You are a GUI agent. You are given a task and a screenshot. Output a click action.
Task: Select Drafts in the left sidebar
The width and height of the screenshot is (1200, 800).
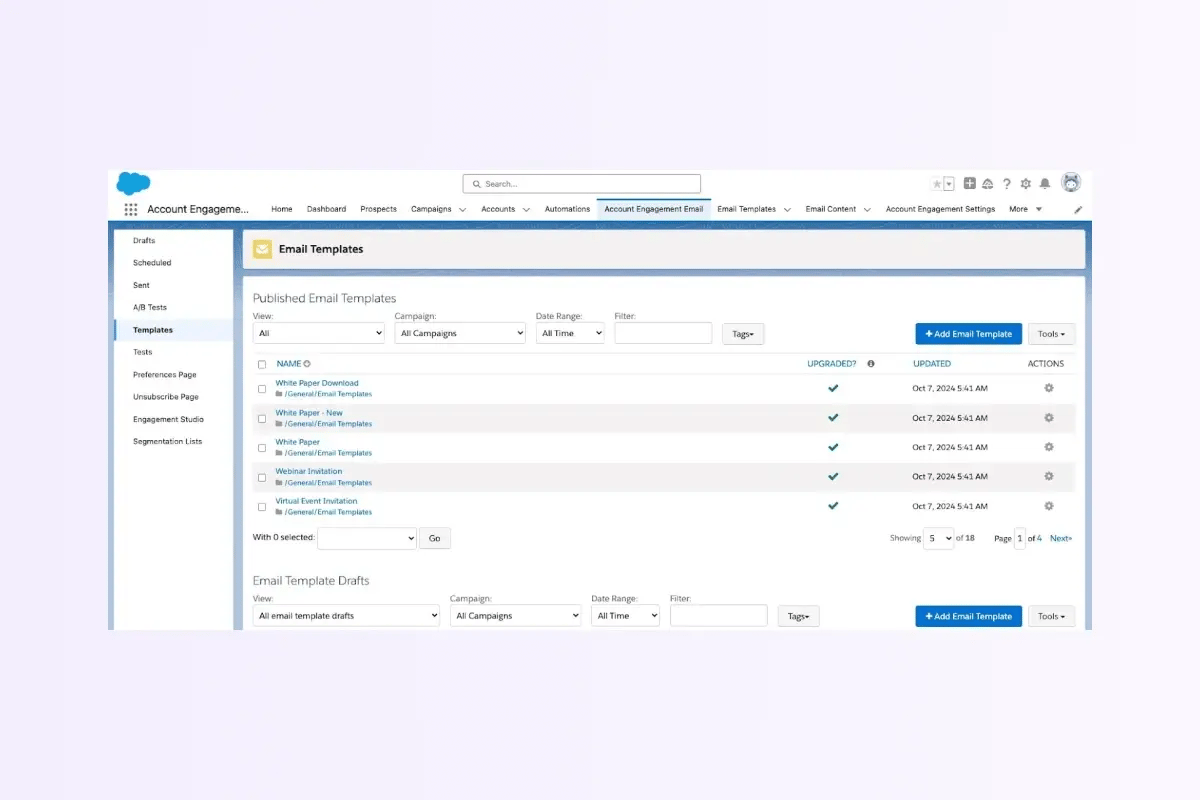143,240
